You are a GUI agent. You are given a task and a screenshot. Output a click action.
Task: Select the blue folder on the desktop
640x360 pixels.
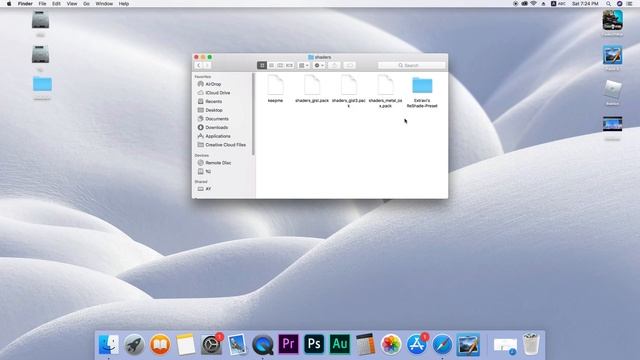pyautogui.click(x=42, y=84)
